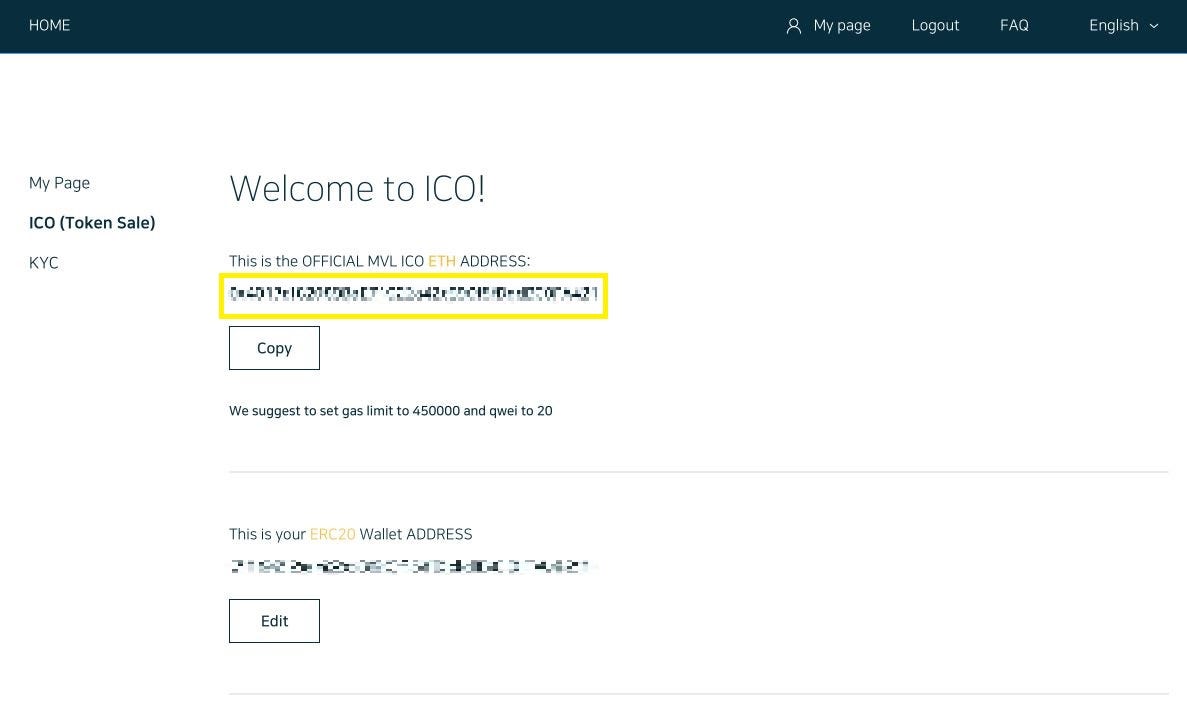The height and width of the screenshot is (706, 1187).
Task: Go to HOME in the top navigation
Action: pyautogui.click(x=49, y=25)
